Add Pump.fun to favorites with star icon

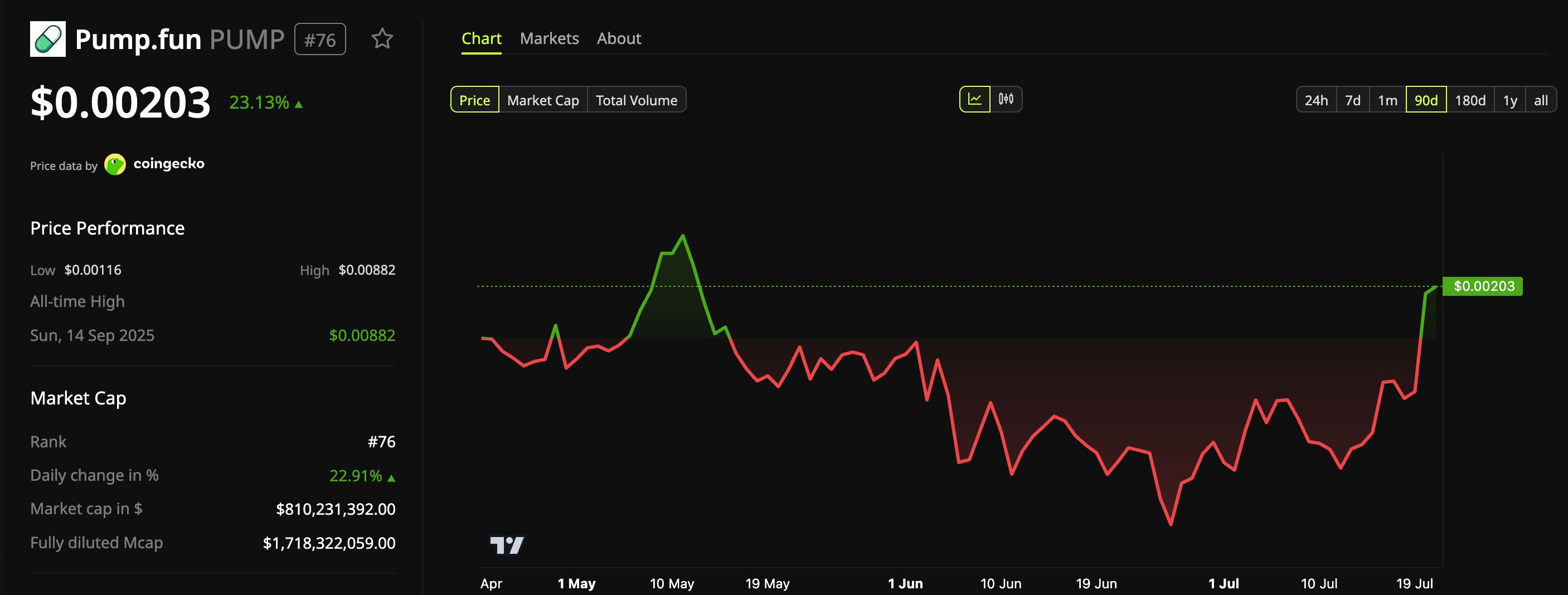382,39
